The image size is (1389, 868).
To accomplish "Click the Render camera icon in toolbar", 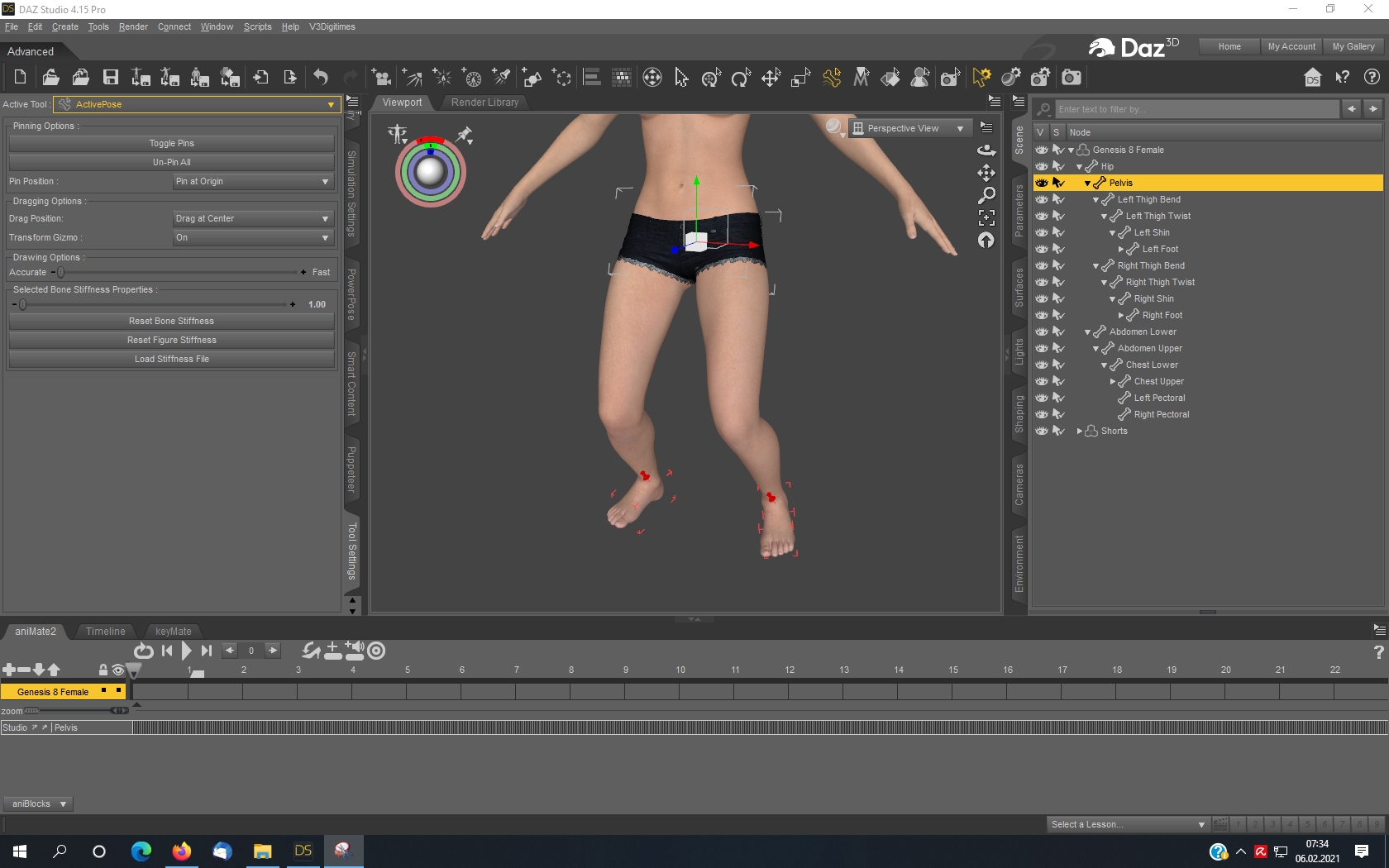I will pyautogui.click(x=1072, y=78).
